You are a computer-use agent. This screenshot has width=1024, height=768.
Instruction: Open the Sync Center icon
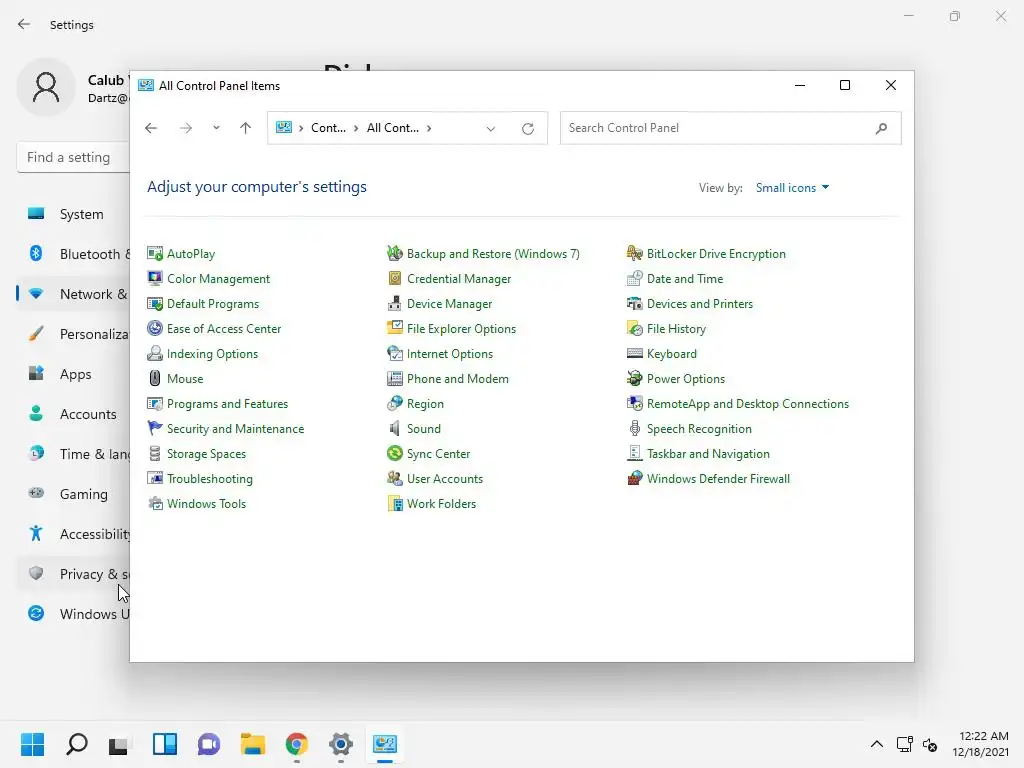click(x=394, y=453)
